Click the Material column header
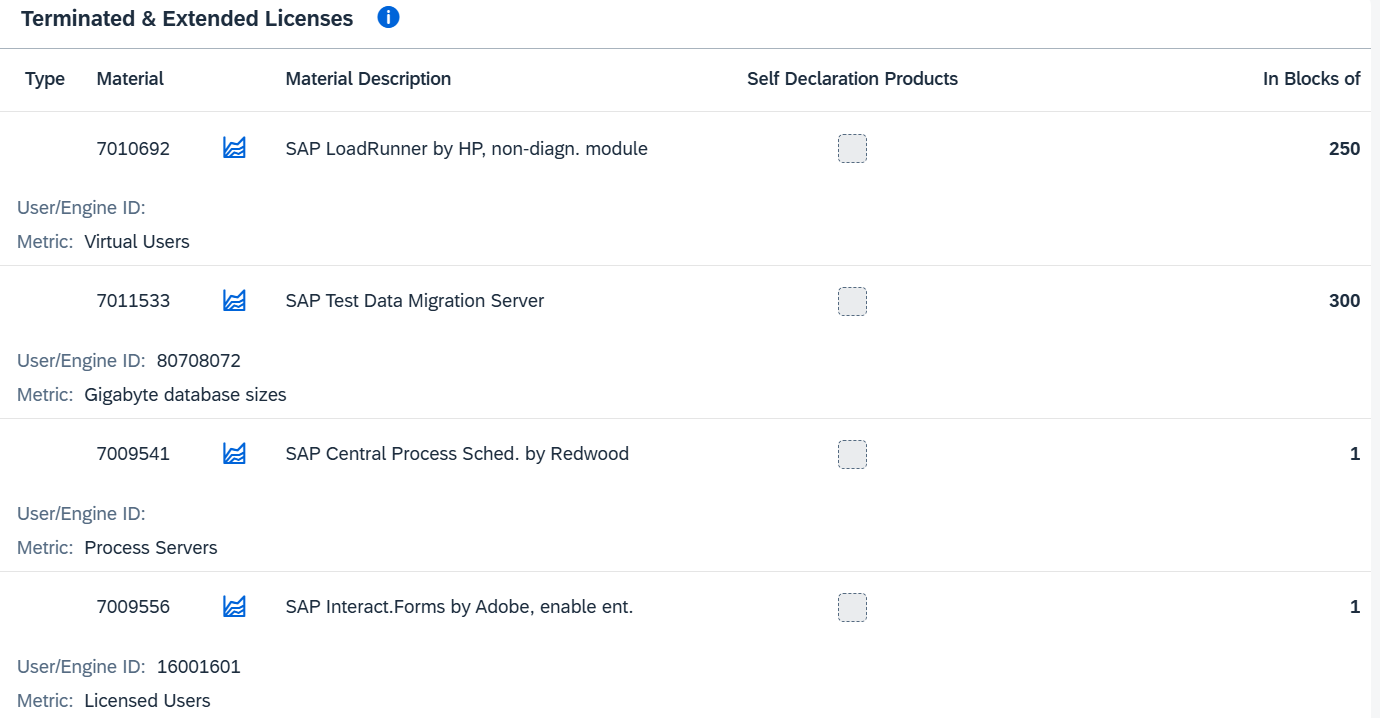 (x=130, y=79)
